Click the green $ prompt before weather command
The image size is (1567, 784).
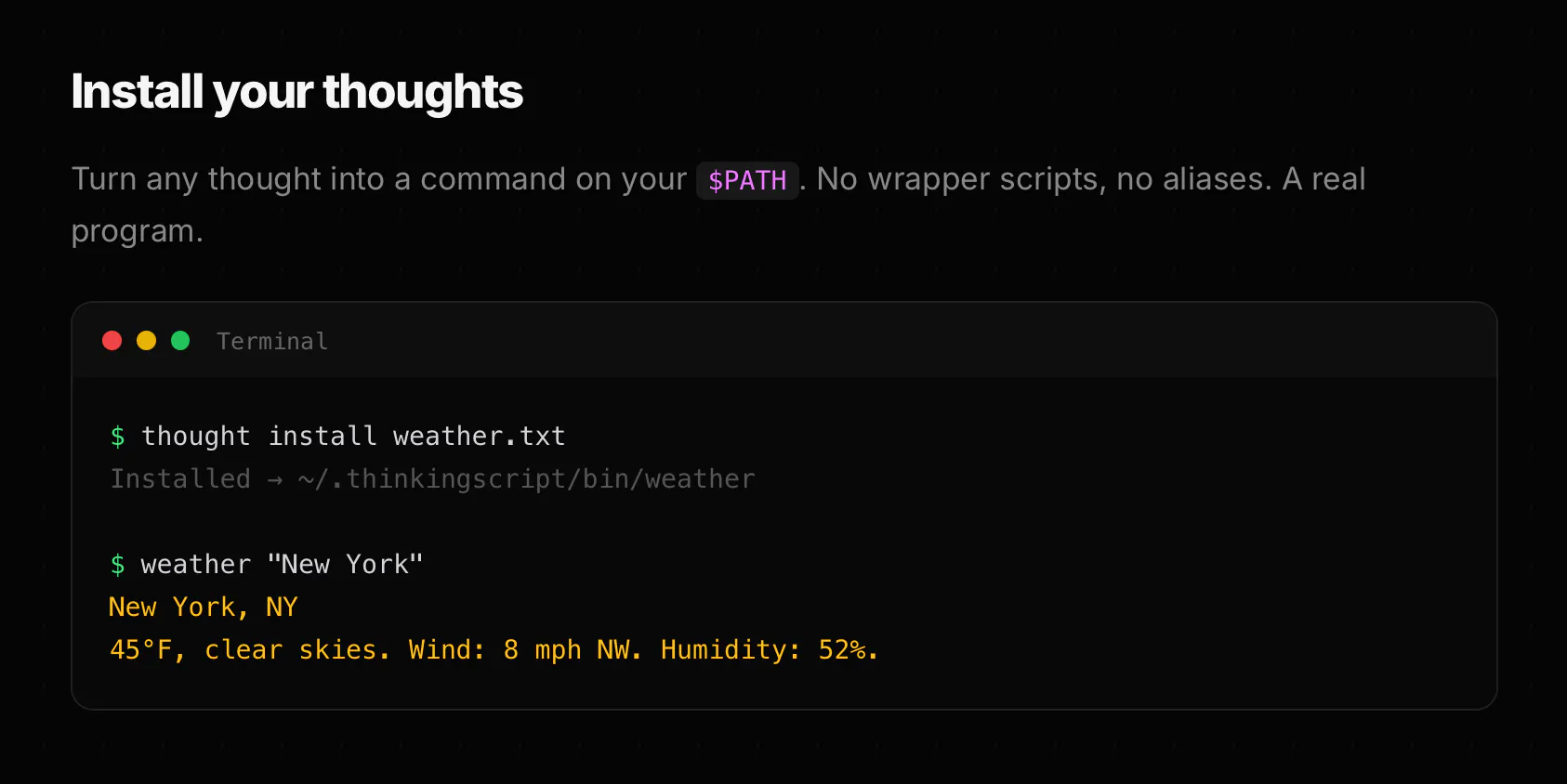click(118, 565)
